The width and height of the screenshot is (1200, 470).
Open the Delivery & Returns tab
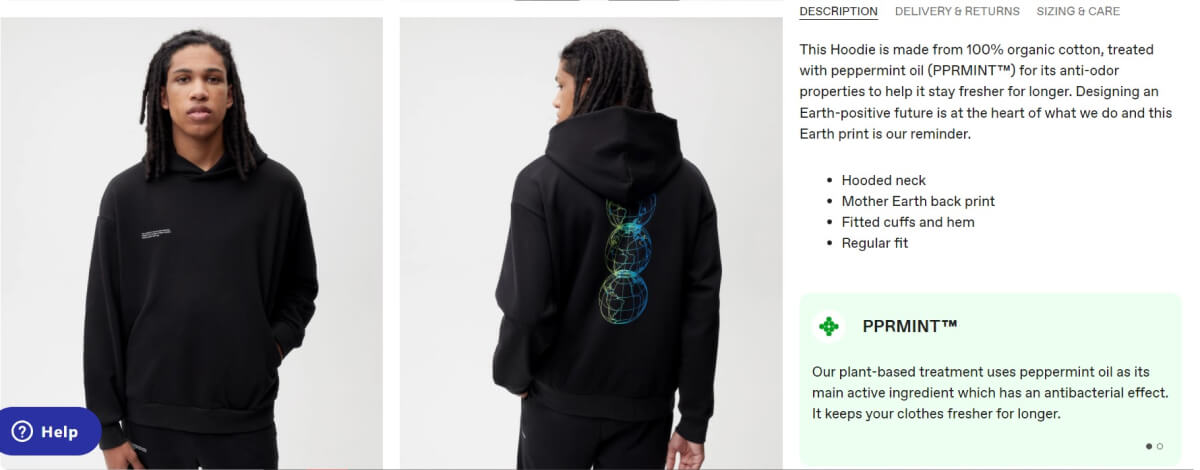(957, 12)
